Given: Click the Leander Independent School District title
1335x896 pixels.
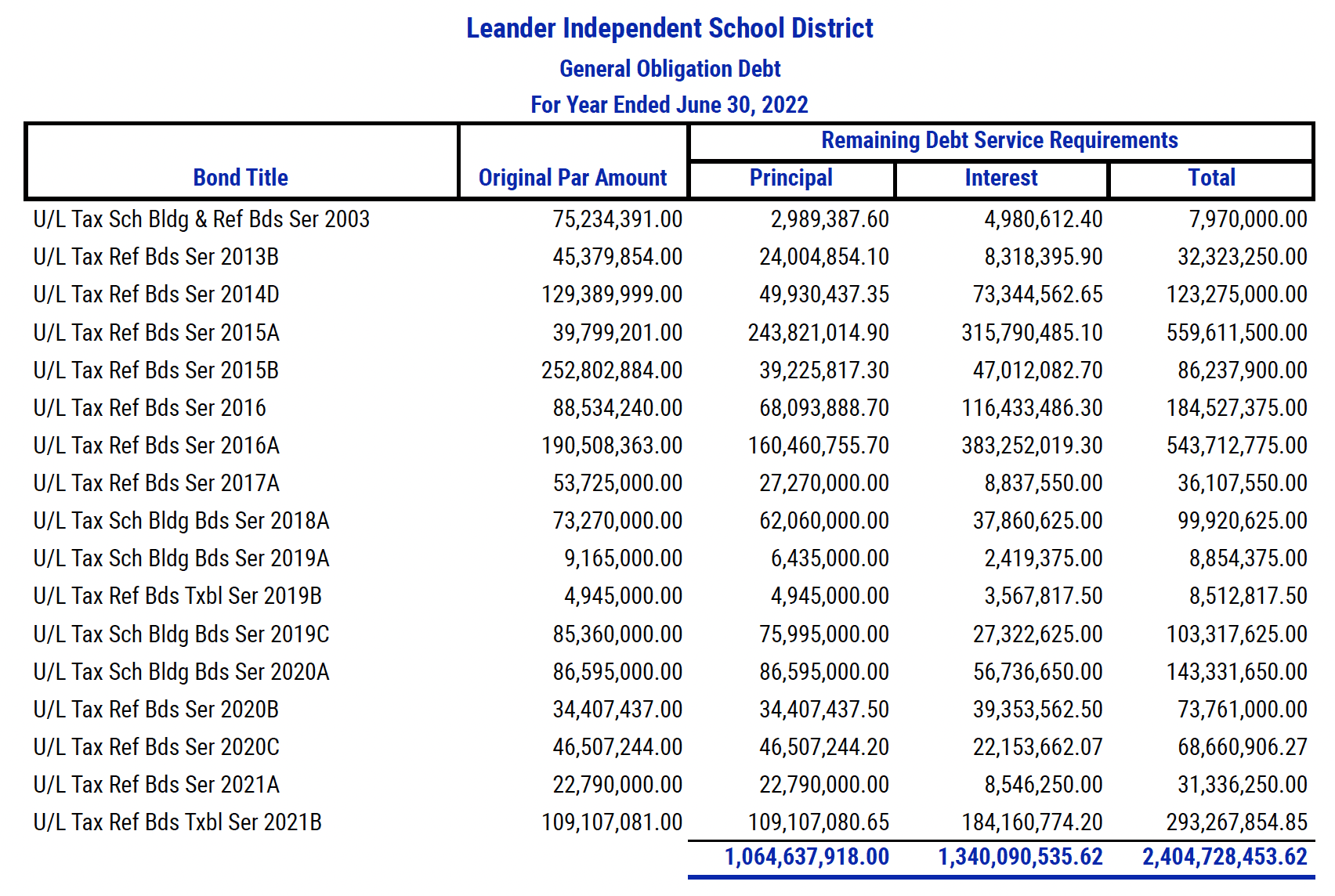Looking at the screenshot, I should click(x=670, y=28).
